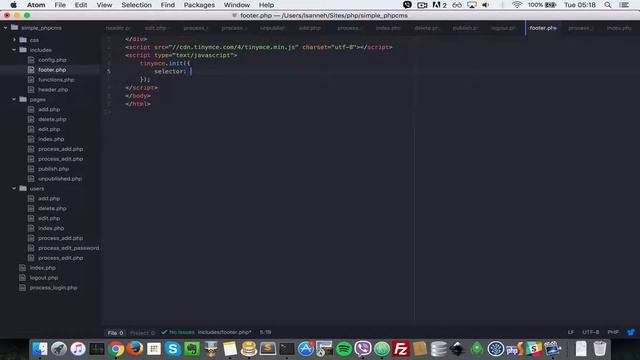Open the Apple menu
Image resolution: width=640 pixels, height=360 pixels.
pyautogui.click(x=13, y=5)
